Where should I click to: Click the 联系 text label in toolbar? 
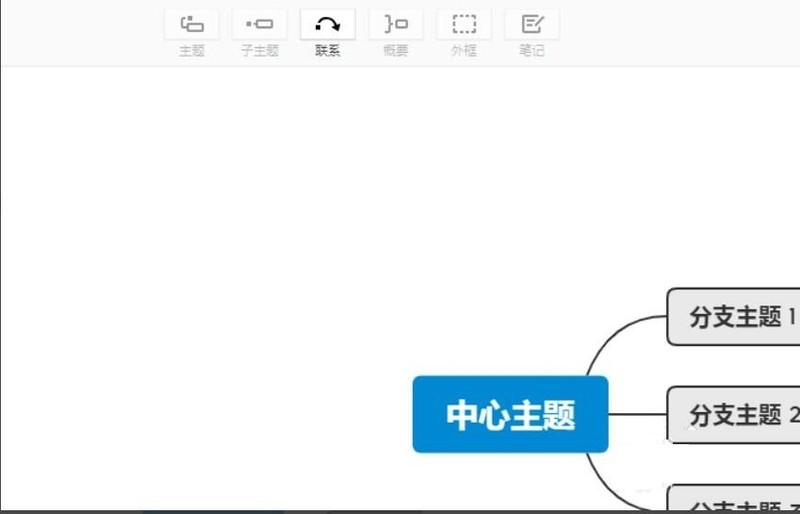(327, 51)
